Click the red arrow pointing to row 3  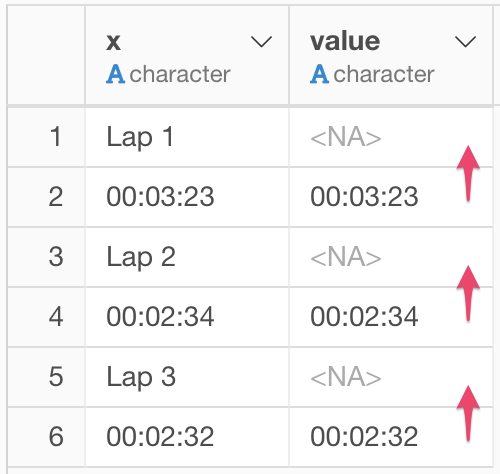click(x=468, y=293)
